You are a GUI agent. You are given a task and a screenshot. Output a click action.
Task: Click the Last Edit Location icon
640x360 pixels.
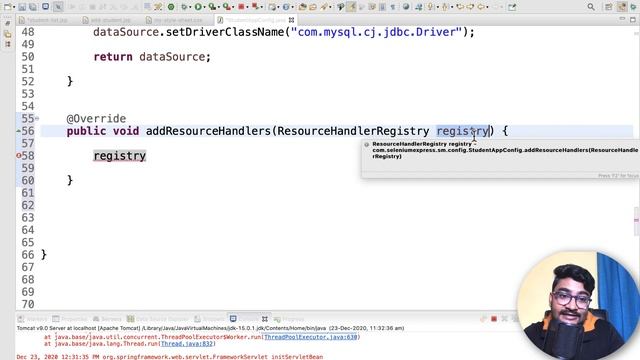coord(460,7)
